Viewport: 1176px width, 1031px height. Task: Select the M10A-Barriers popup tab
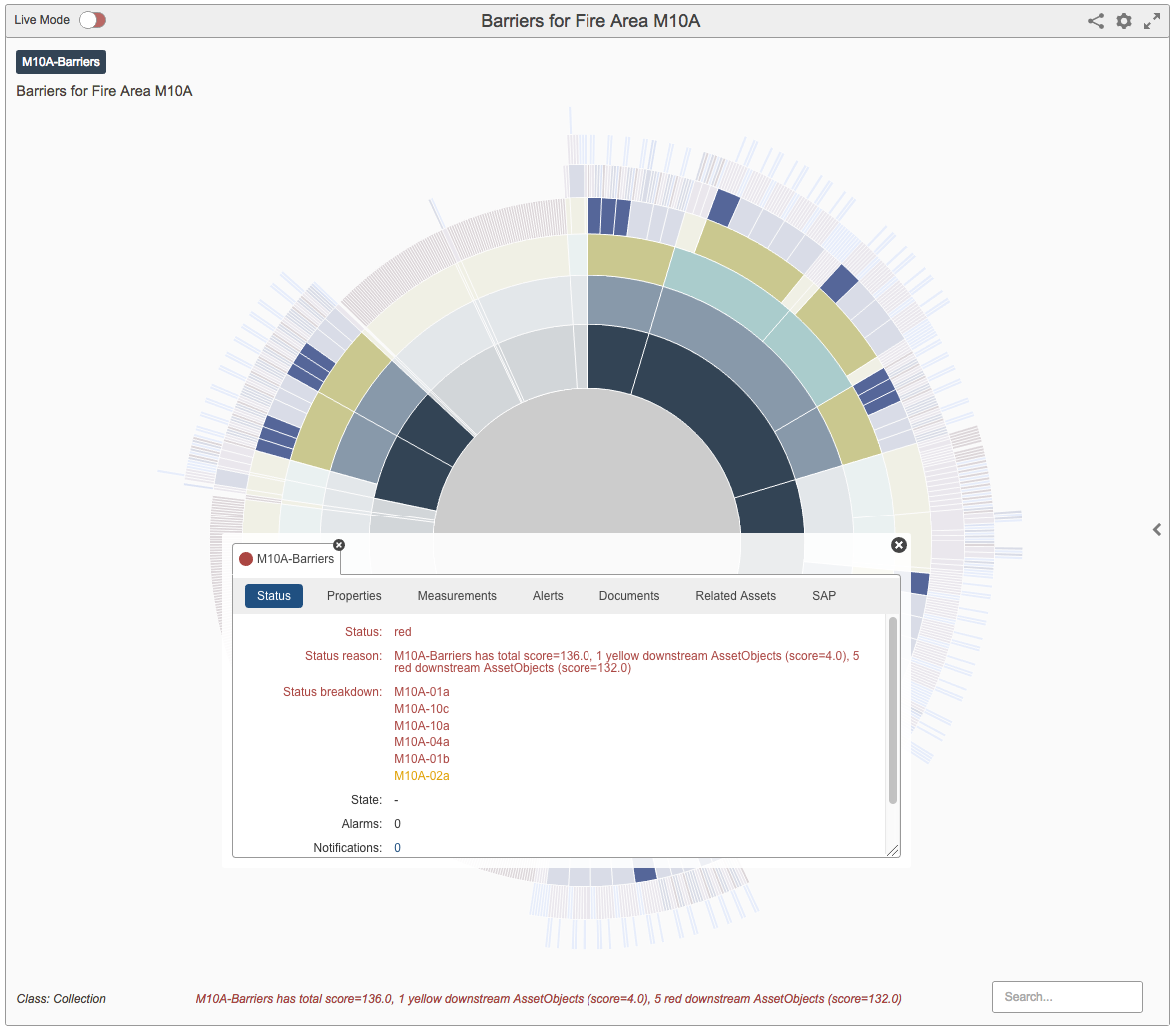287,559
